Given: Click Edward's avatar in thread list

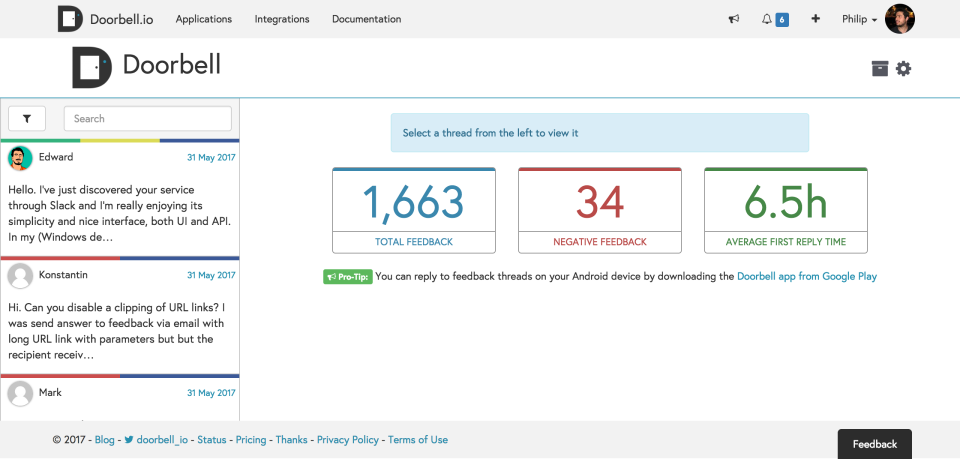Looking at the screenshot, I should click(x=20, y=159).
